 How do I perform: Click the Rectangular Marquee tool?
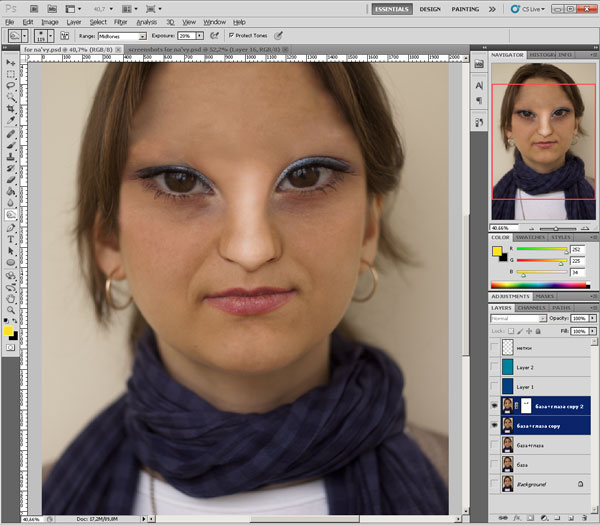tap(11, 74)
